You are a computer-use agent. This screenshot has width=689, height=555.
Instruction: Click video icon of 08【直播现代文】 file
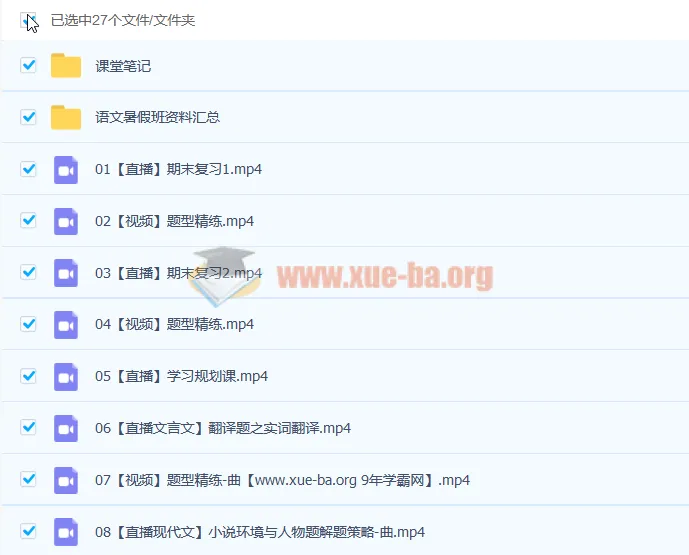[x=66, y=532]
